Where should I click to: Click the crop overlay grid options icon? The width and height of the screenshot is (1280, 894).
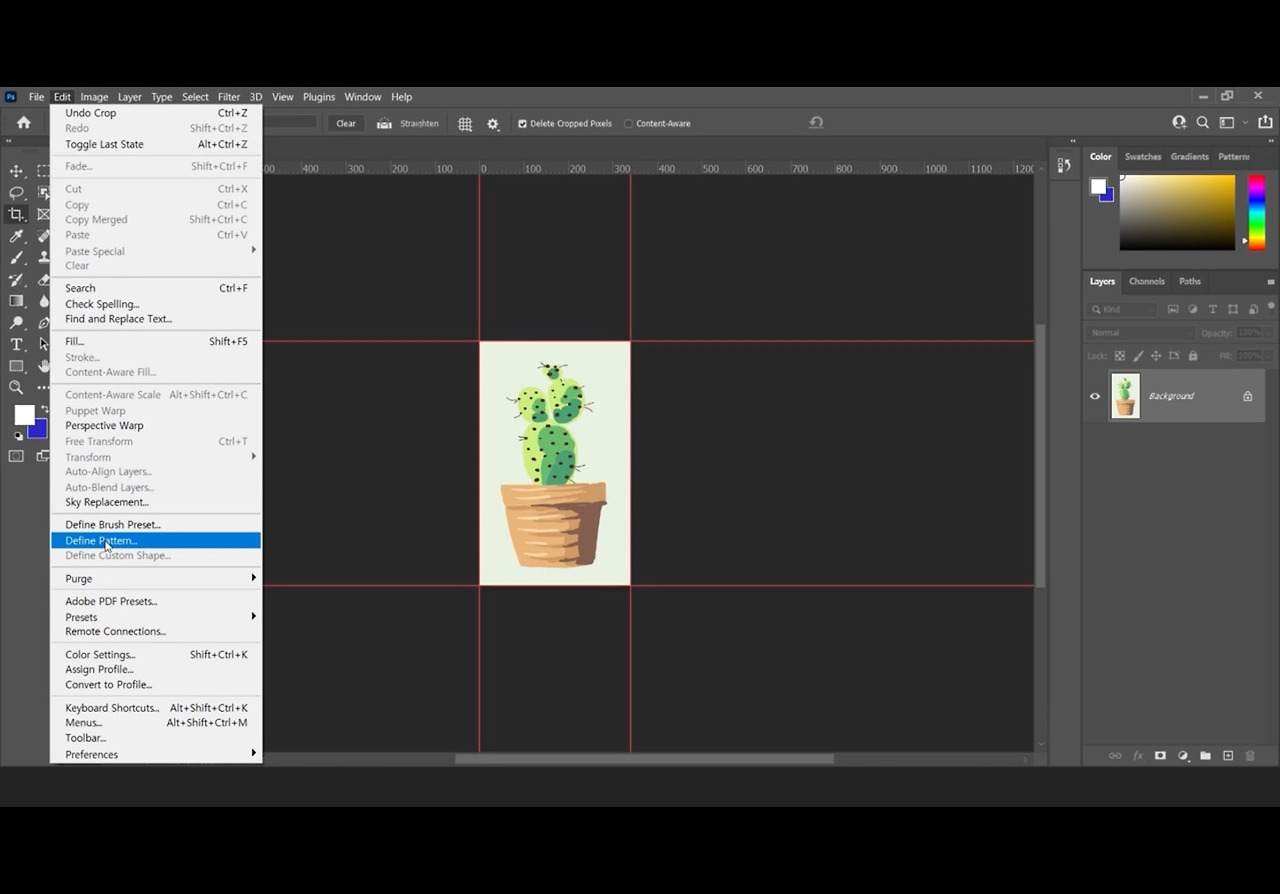pos(465,124)
